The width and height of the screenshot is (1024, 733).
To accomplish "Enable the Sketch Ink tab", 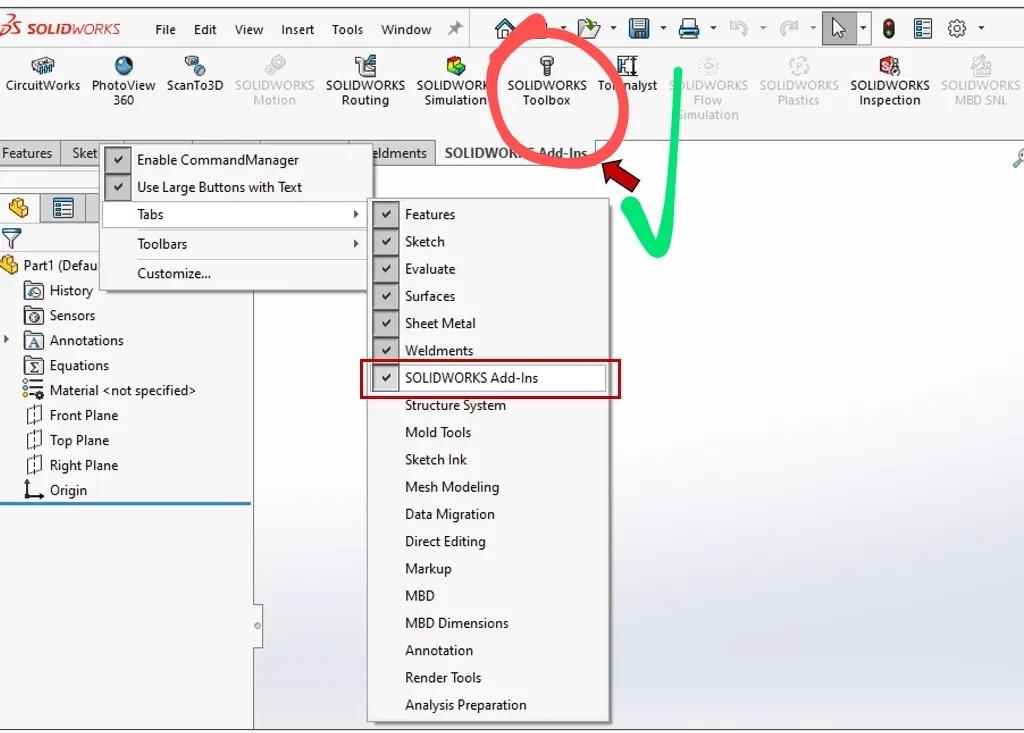I will click(x=436, y=459).
